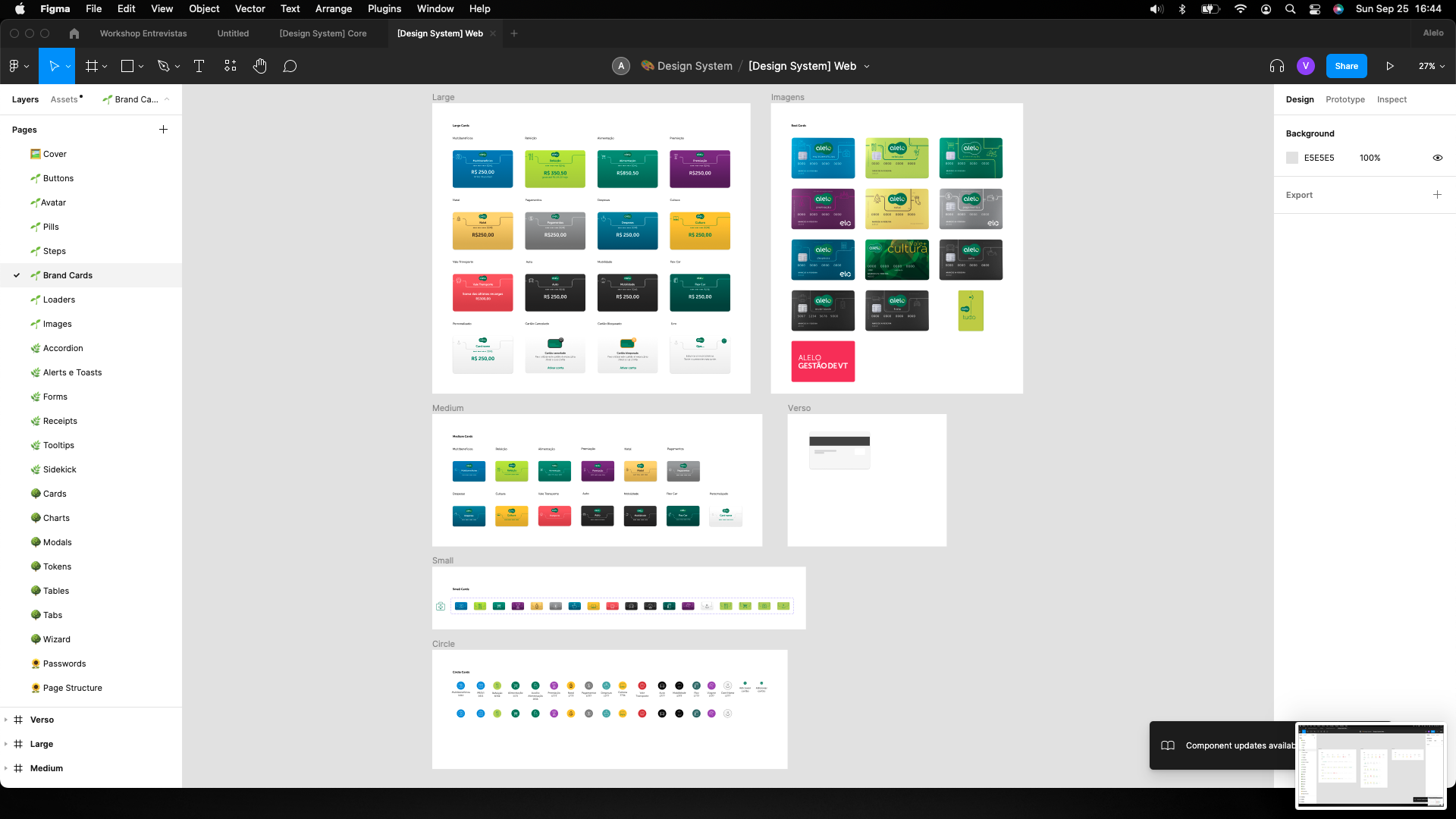The image size is (1456, 819).
Task: Click the E5E5E5 background color swatch
Action: coord(1292,158)
